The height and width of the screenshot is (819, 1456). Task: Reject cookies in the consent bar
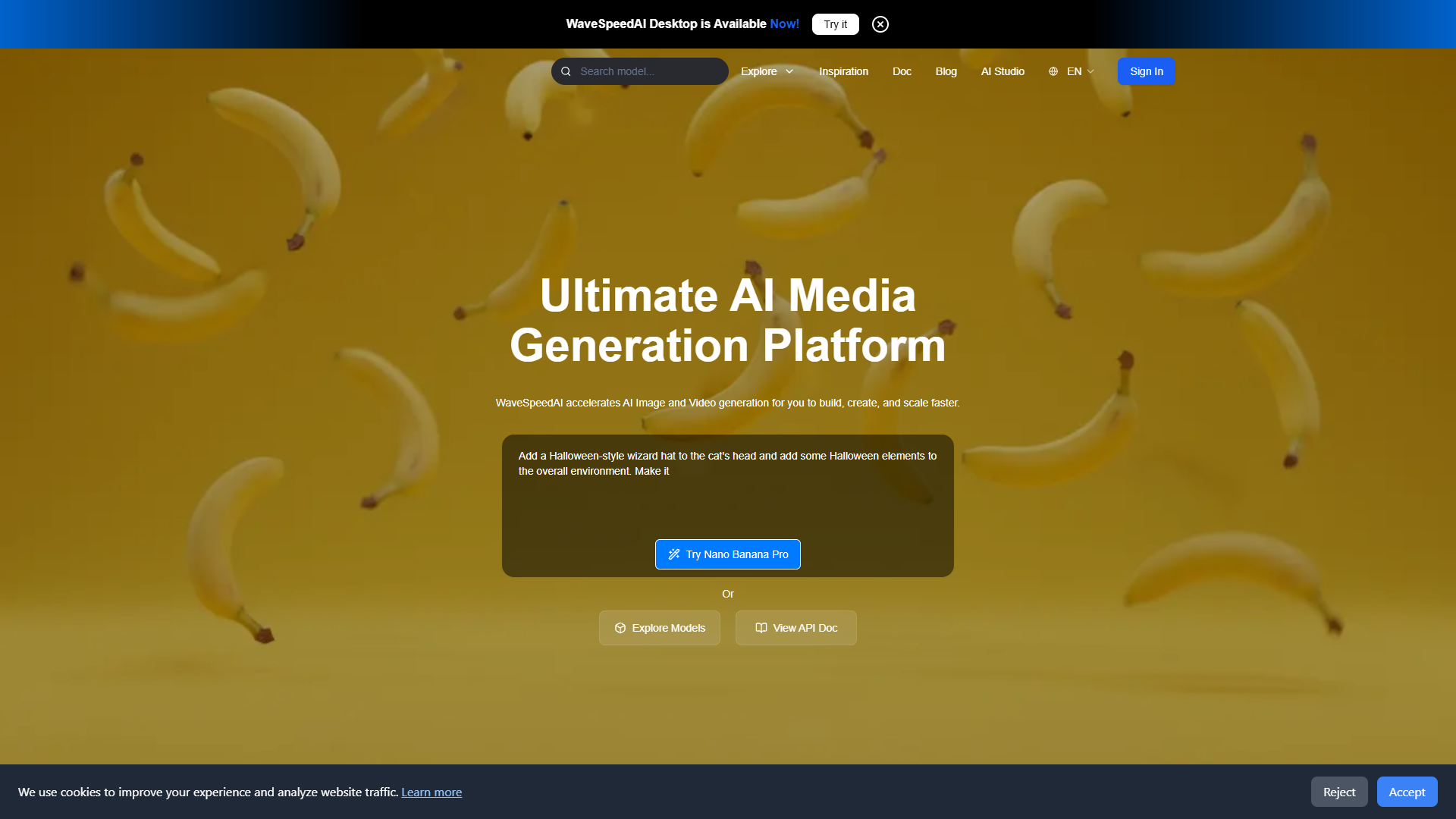coord(1339,792)
